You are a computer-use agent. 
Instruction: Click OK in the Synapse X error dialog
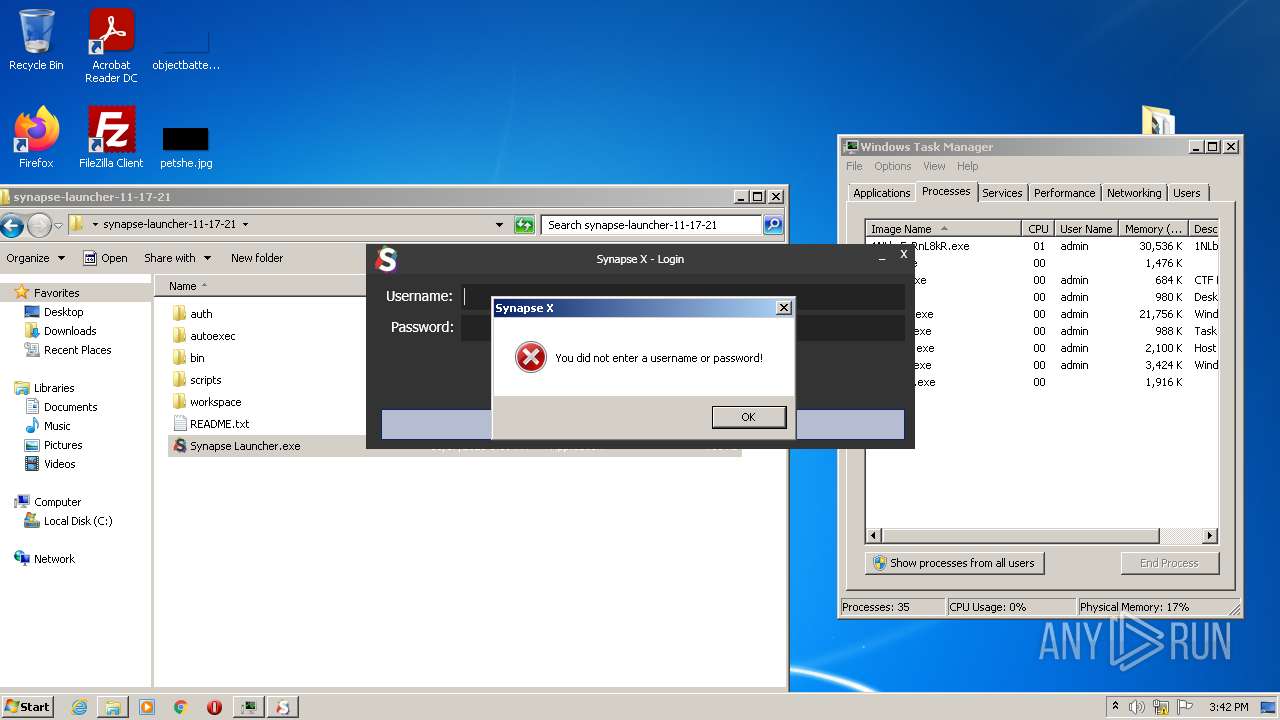click(x=749, y=417)
